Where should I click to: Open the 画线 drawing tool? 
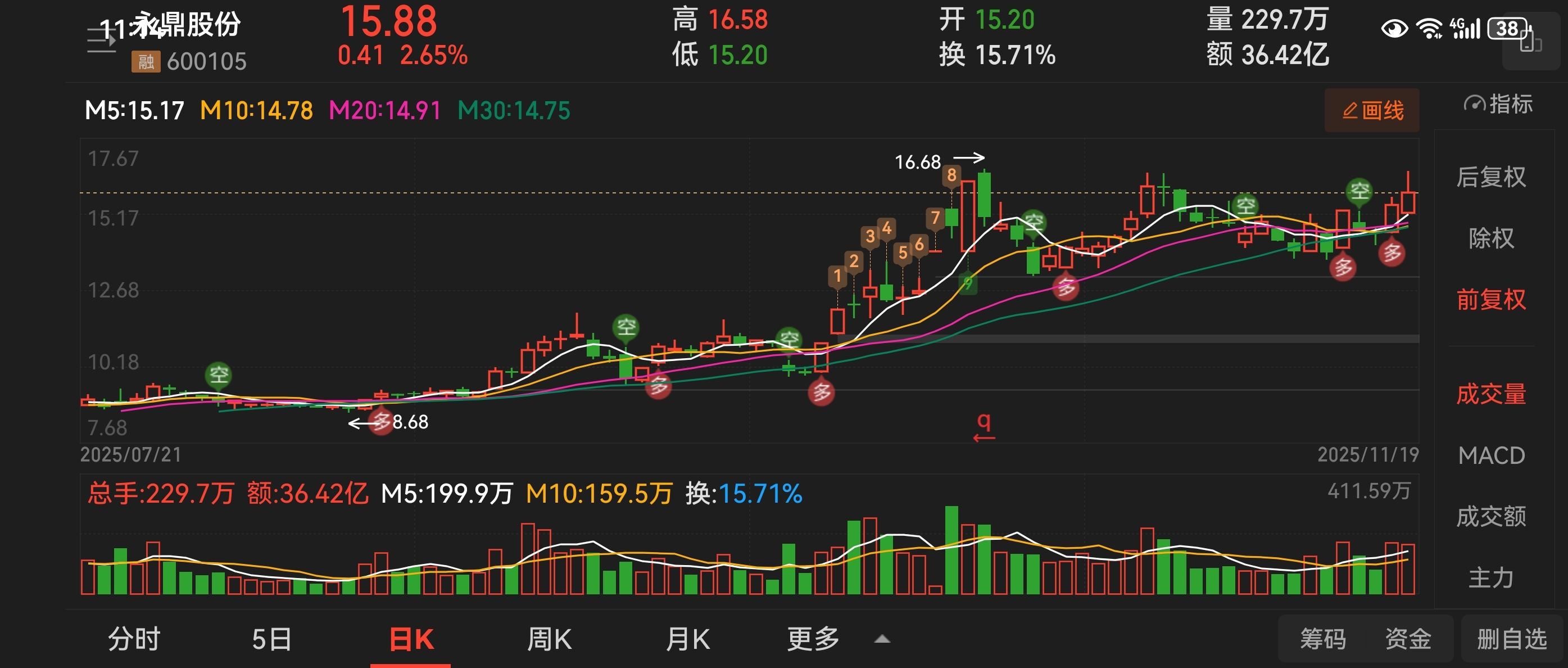(x=1372, y=111)
